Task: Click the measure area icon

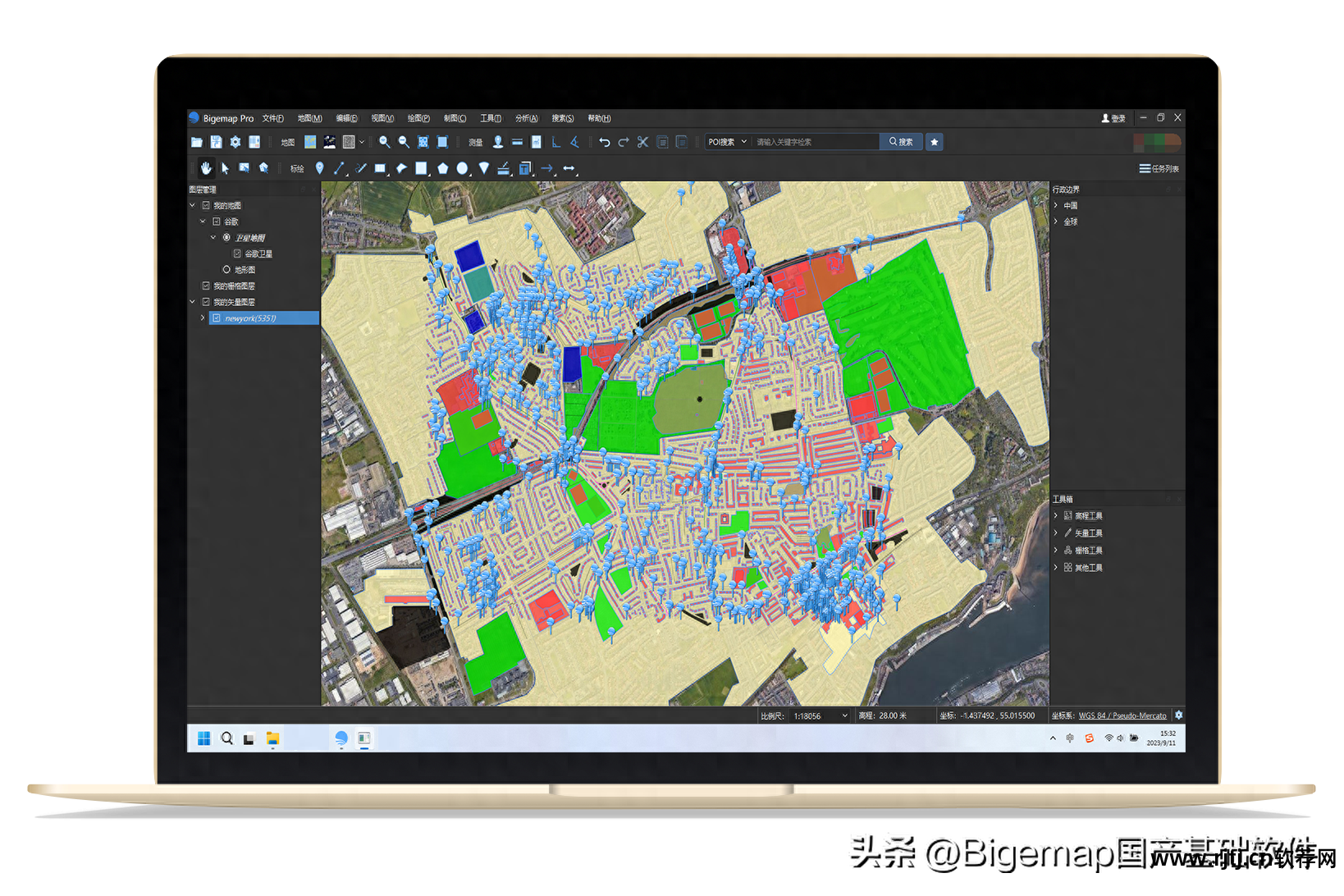Action: tap(536, 142)
